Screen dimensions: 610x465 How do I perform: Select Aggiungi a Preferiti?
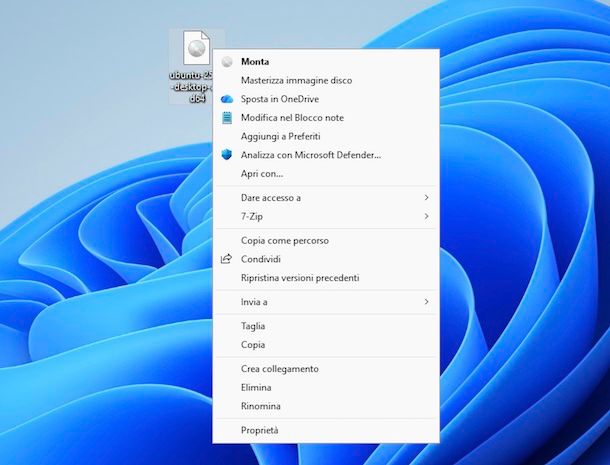coord(280,136)
